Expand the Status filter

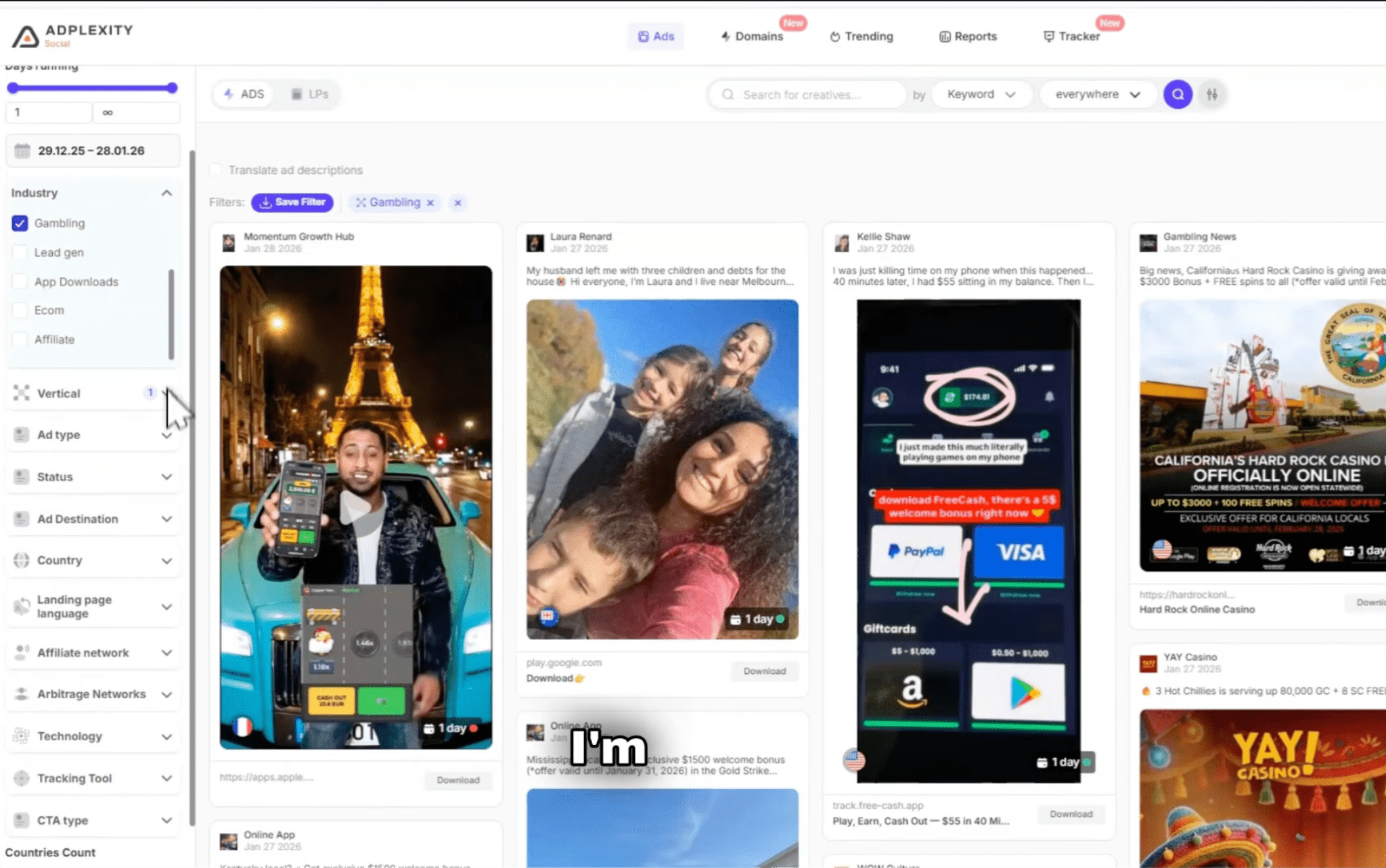pos(166,477)
